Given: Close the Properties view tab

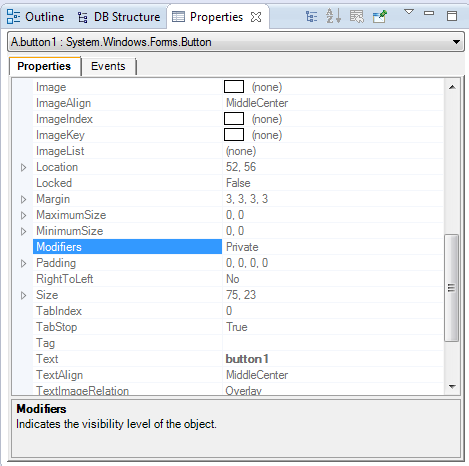Looking at the screenshot, I should [256, 17].
